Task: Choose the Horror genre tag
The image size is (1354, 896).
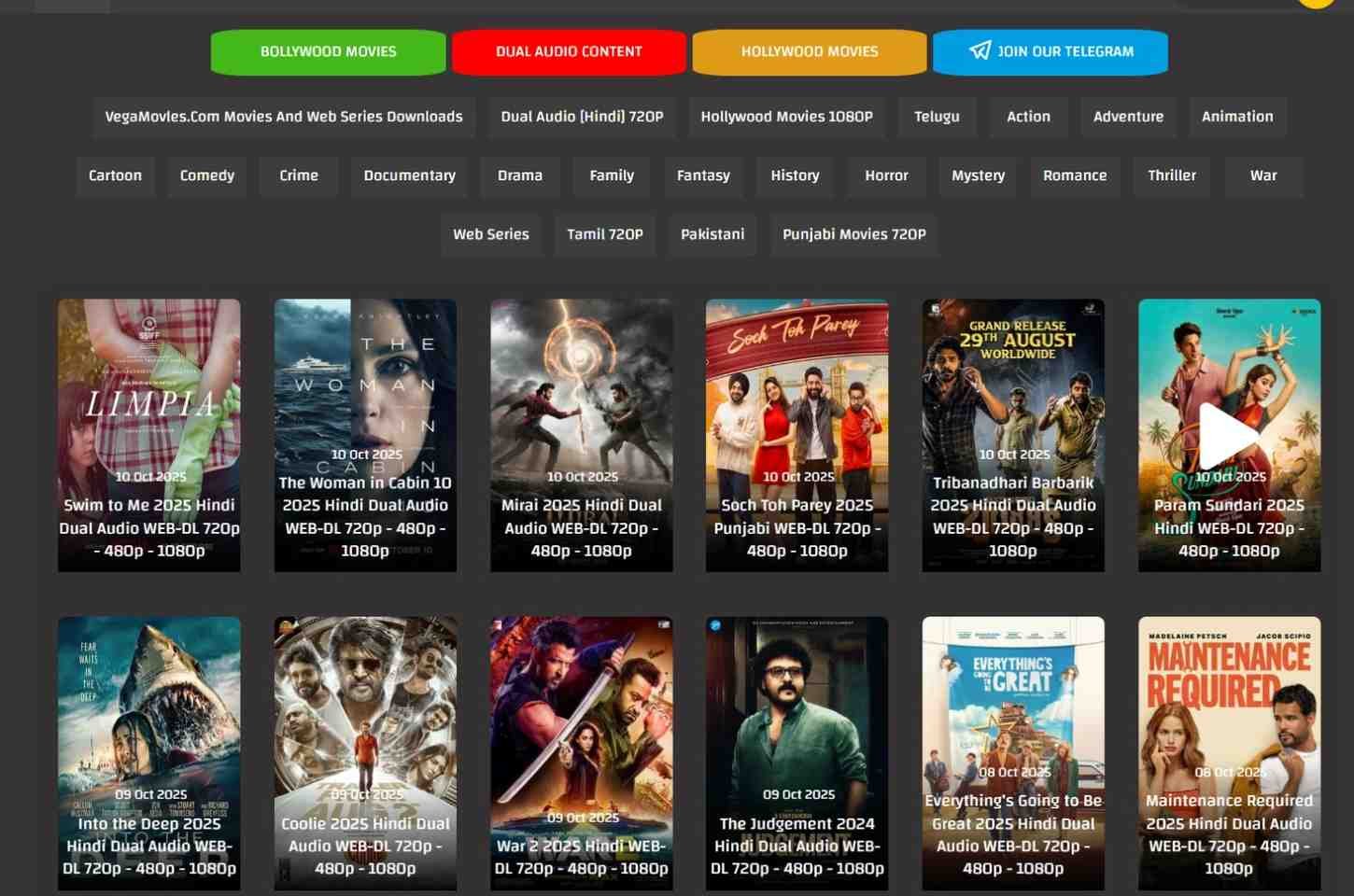Action: pyautogui.click(x=886, y=175)
